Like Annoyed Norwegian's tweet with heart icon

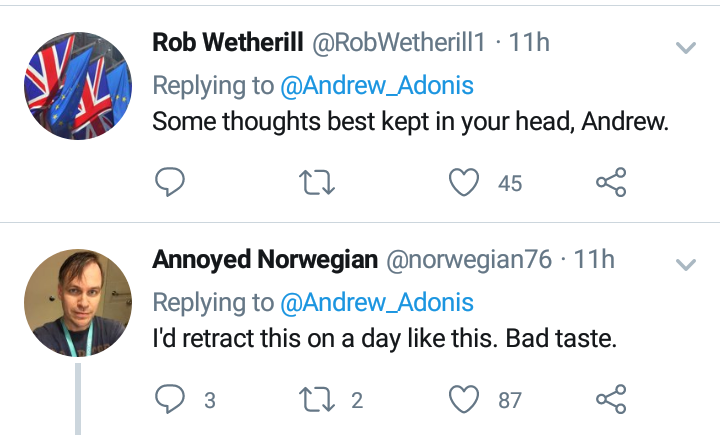pos(464,399)
